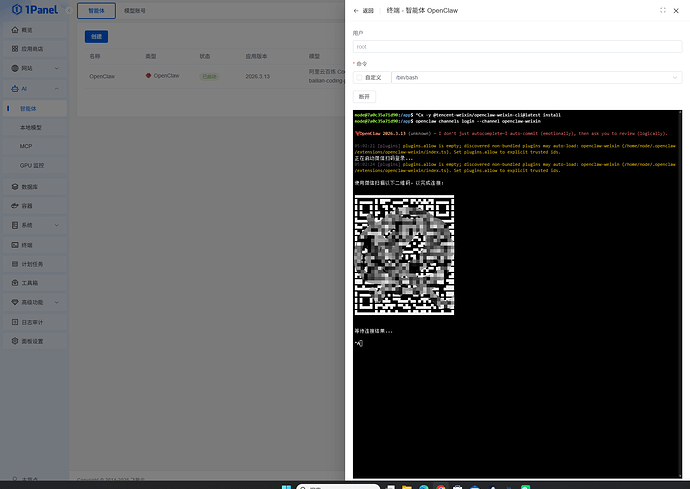Viewport: 690px width, 489px height.
Task: Open 概览 overview from the sidebar
Action: (x=27, y=30)
